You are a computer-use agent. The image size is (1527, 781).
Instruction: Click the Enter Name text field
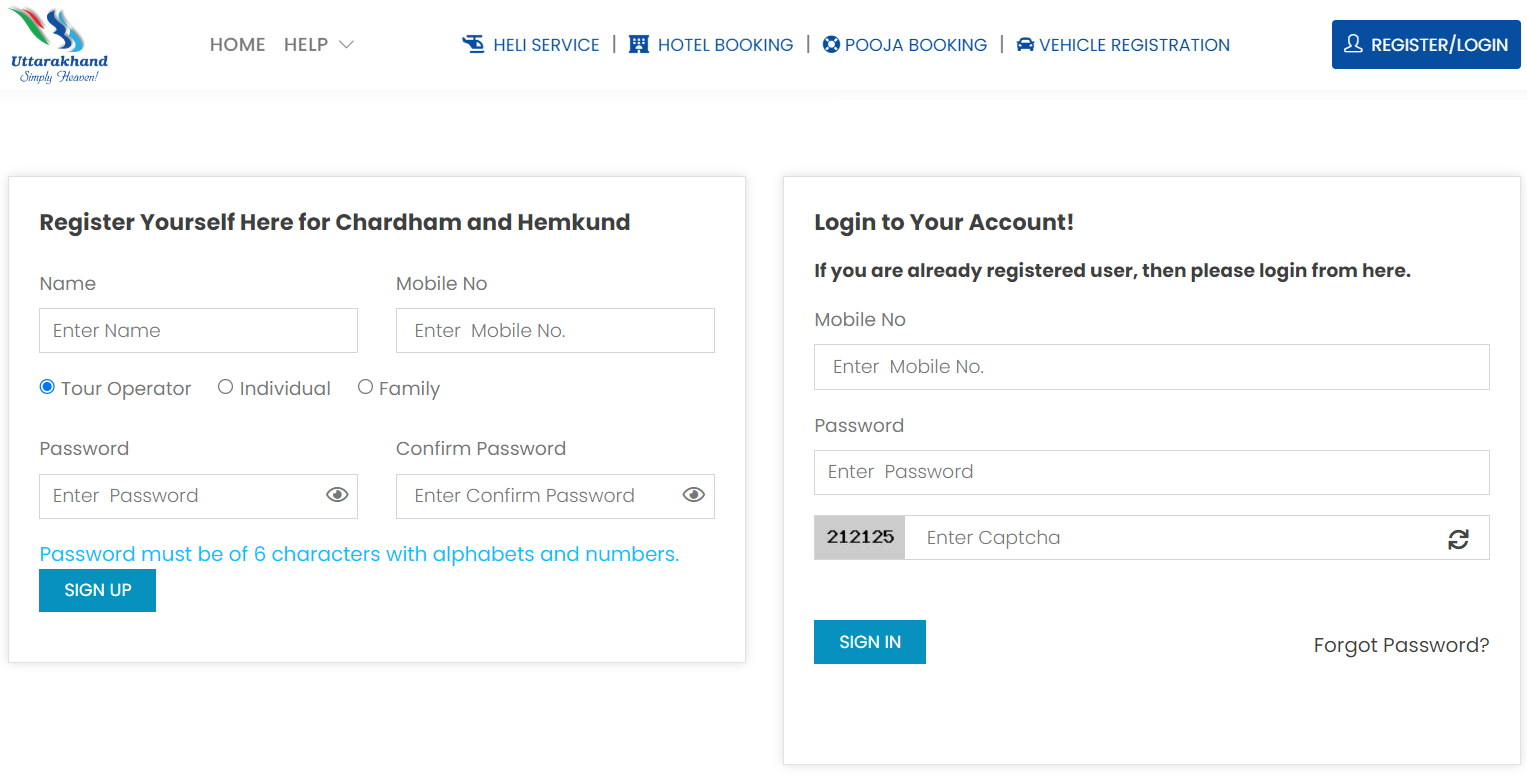[x=198, y=331]
